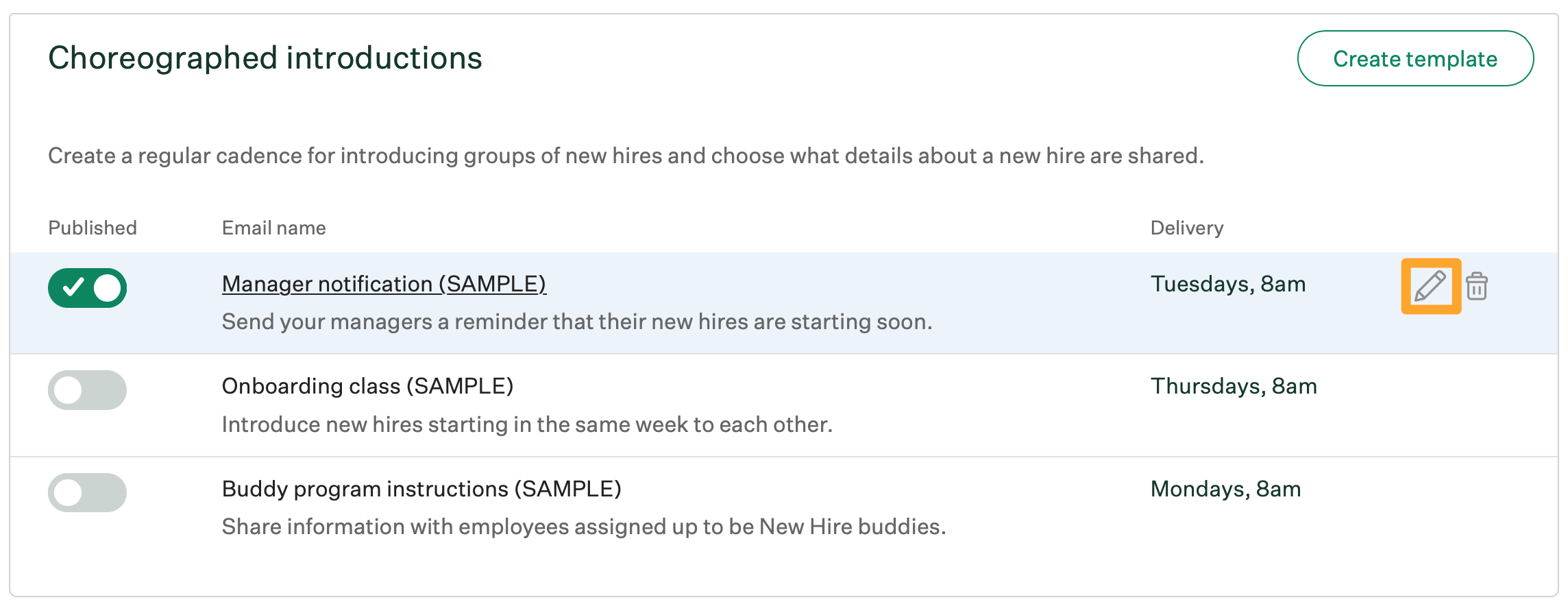Enable Buddy program instructions published toggle
1568x613 pixels.
click(x=87, y=492)
